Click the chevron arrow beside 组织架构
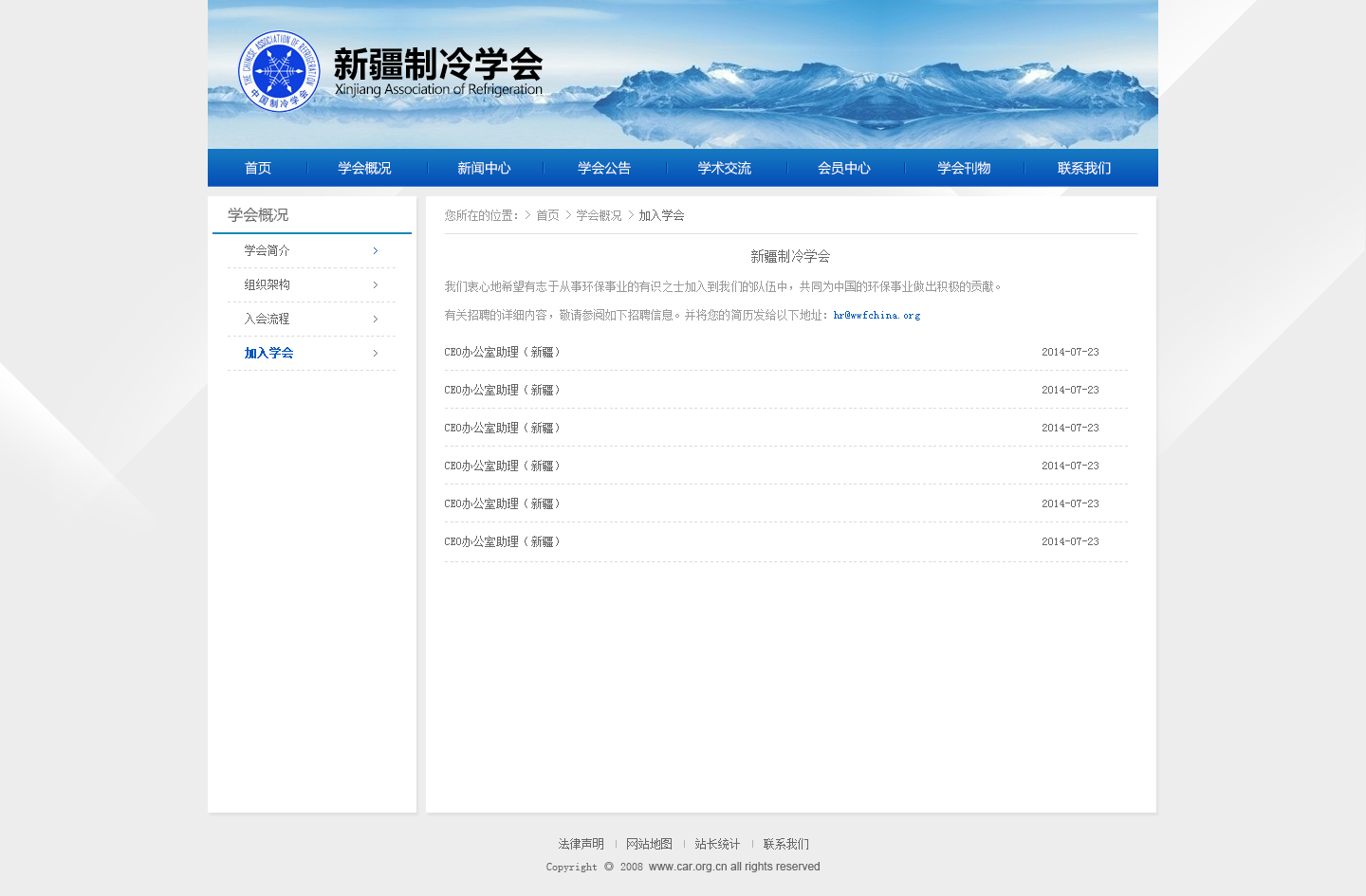The image size is (1366, 896). [x=376, y=284]
